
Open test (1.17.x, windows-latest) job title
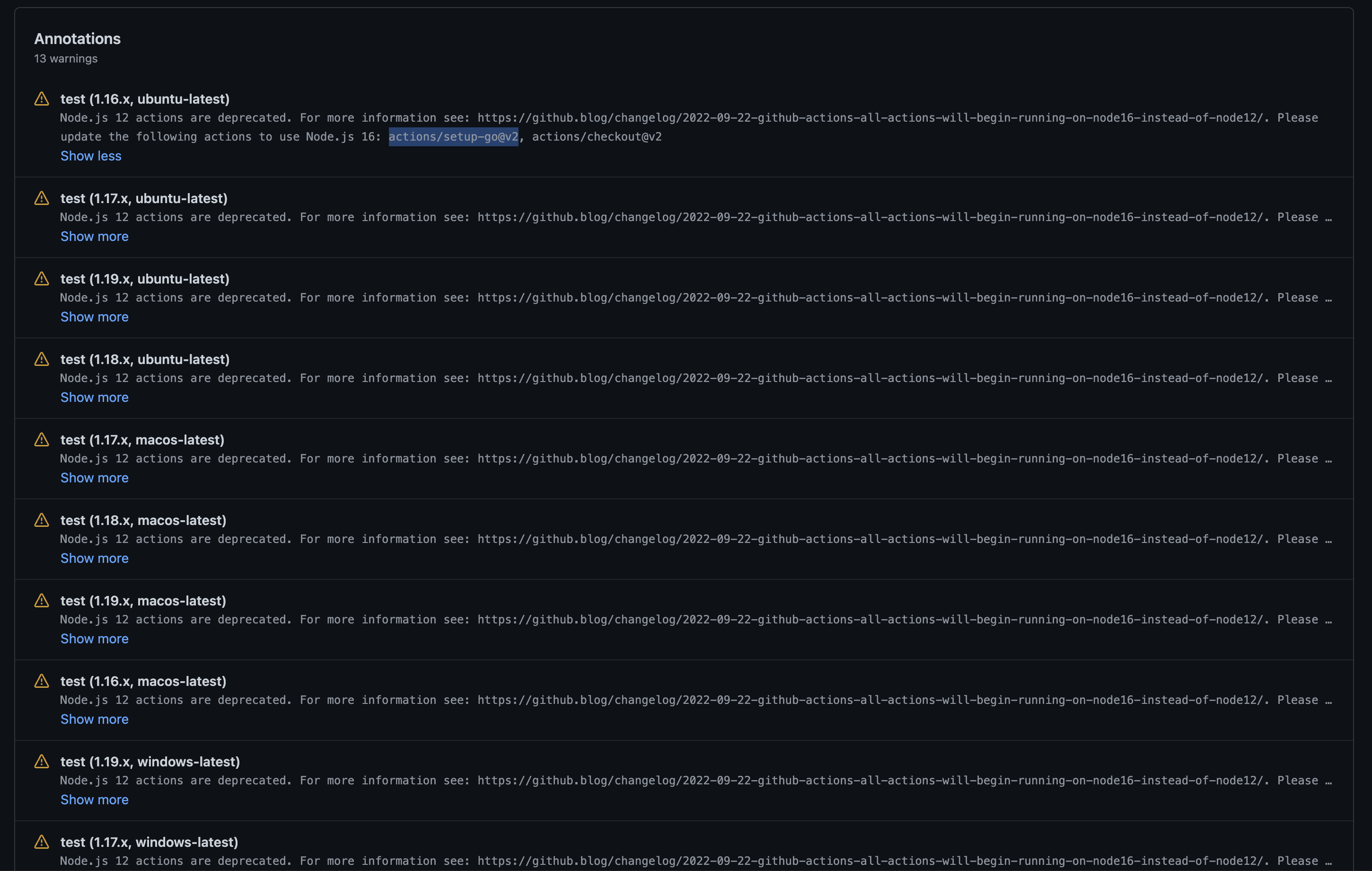[x=149, y=842]
